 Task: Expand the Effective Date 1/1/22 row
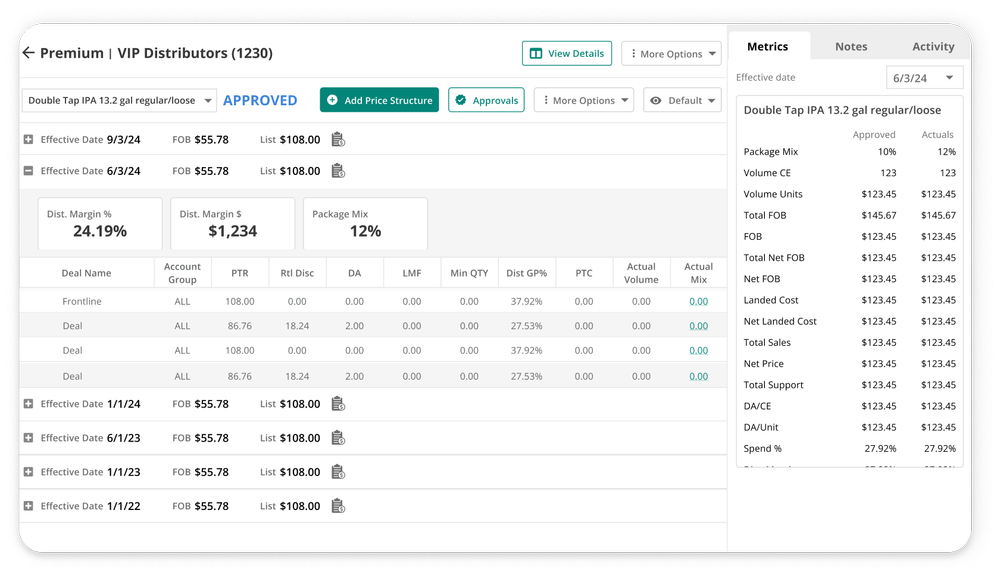[27, 506]
